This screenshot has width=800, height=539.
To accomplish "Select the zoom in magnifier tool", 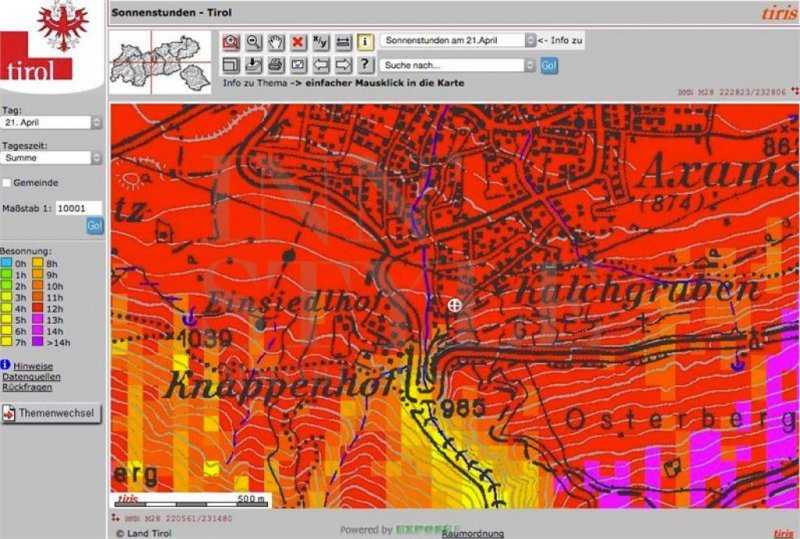I will coord(231,42).
